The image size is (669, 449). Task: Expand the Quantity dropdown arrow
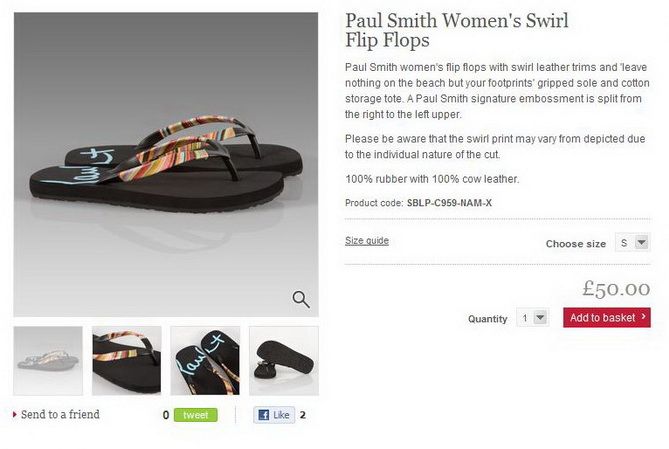click(x=540, y=318)
